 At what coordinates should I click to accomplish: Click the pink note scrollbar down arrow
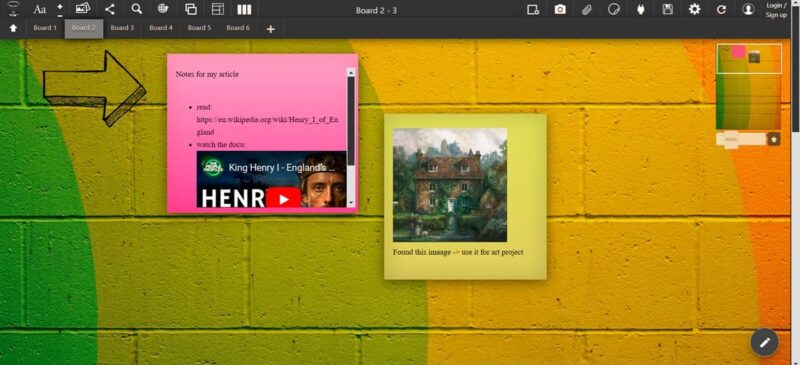351,203
